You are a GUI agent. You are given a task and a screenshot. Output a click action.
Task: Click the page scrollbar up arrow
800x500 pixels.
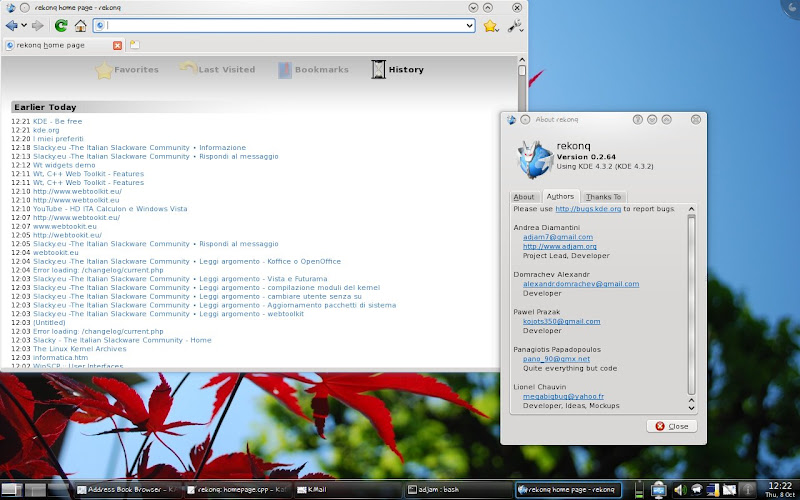click(522, 60)
